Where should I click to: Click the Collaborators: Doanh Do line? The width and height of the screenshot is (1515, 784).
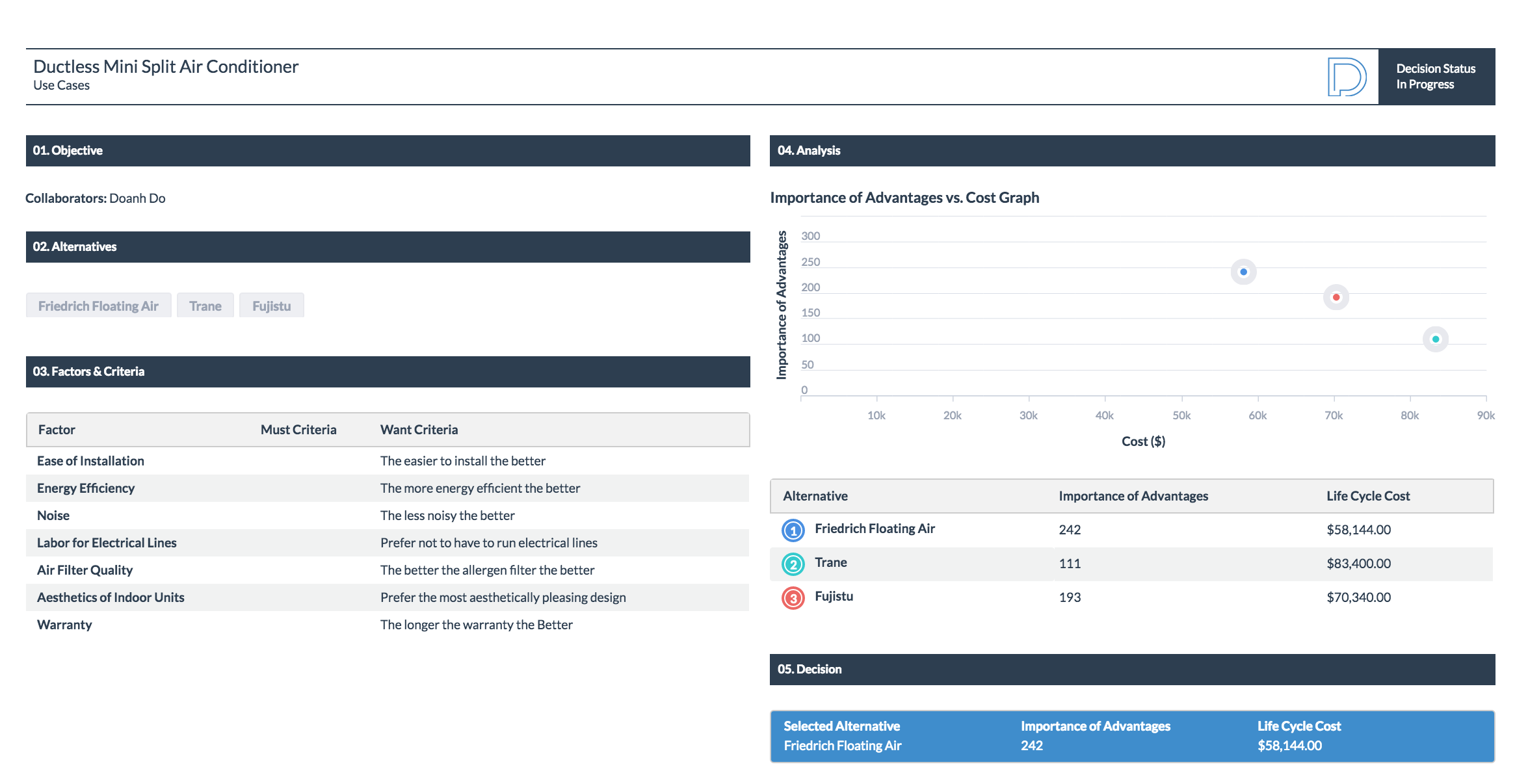click(x=95, y=198)
